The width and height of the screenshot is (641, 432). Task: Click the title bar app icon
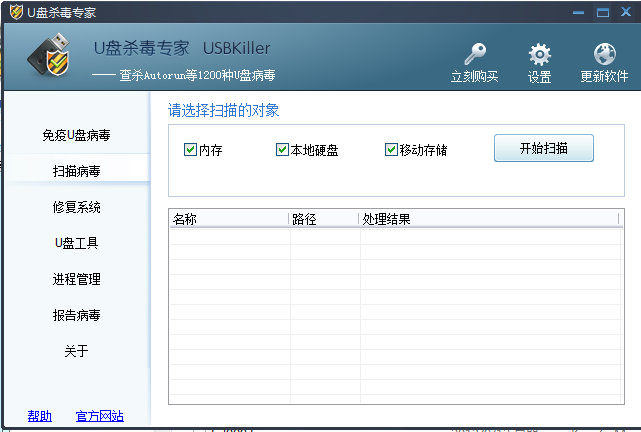[14, 13]
